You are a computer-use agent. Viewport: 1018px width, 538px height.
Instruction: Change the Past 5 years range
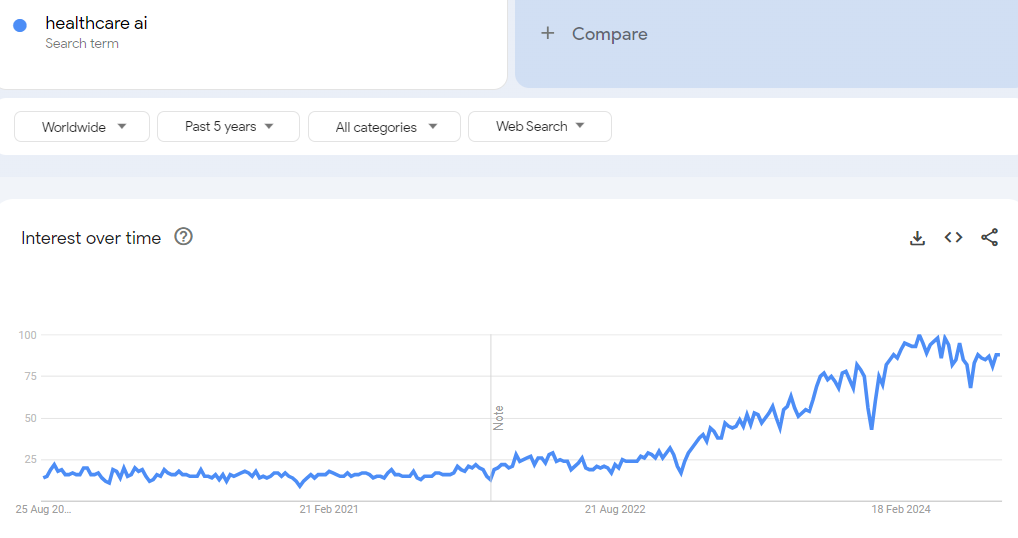point(229,127)
